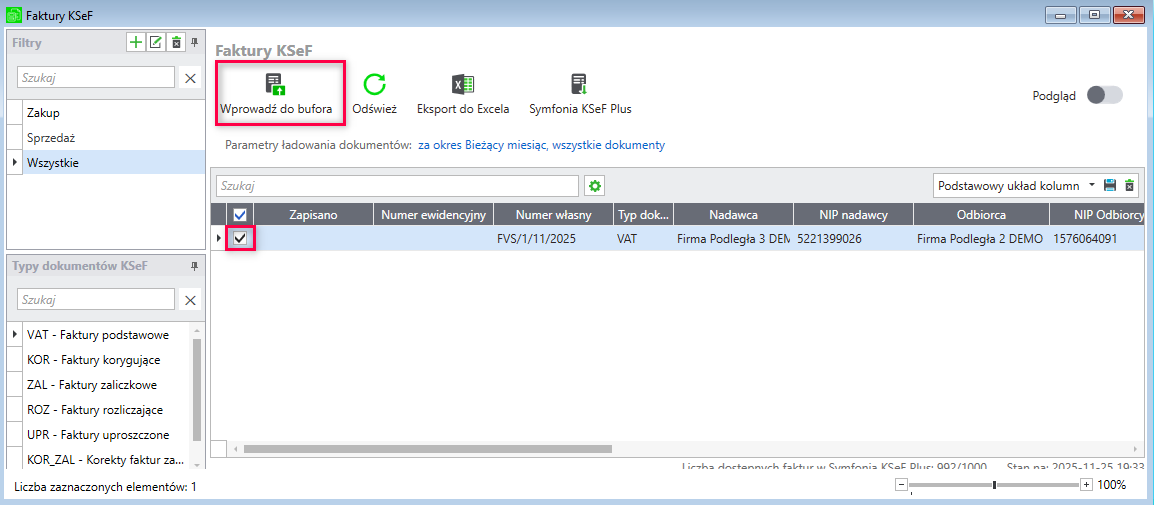Open the Podstawowy układ kolumn dropdown
The image size is (1154, 505).
tap(1092, 185)
